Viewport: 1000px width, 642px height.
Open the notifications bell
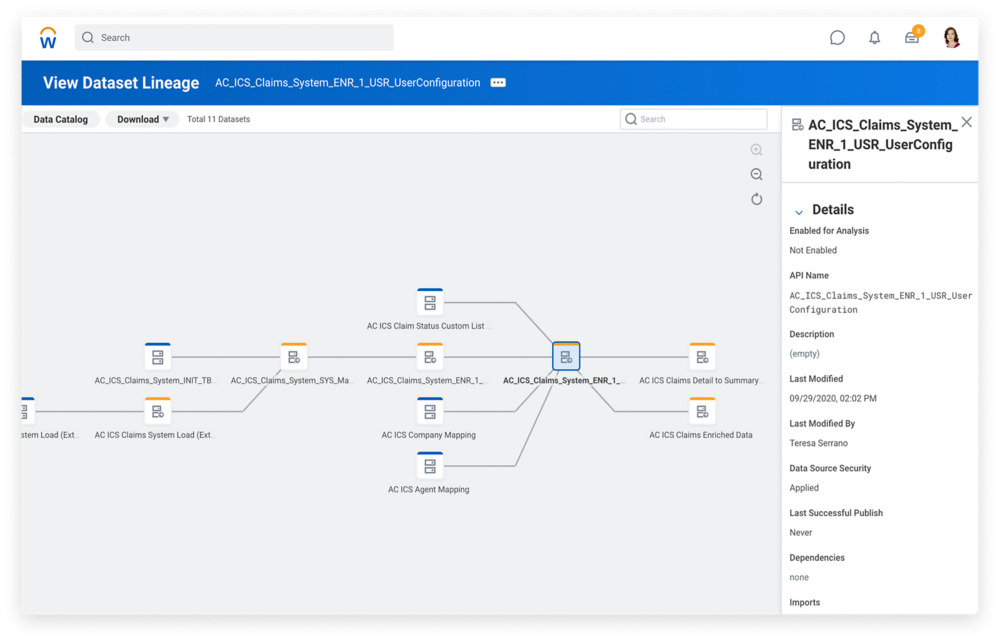[x=875, y=38]
